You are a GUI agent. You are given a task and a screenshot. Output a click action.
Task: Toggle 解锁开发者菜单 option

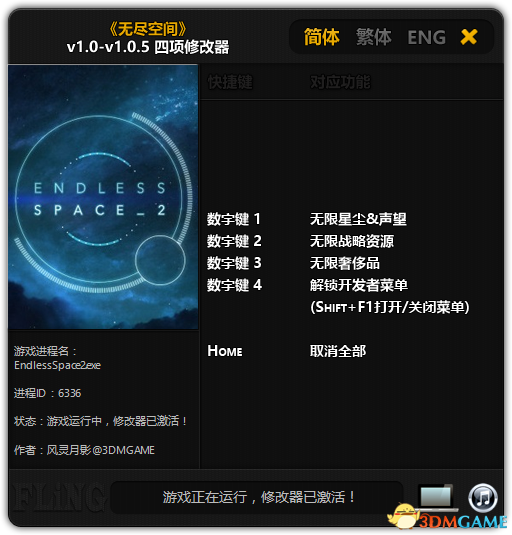pyautogui.click(x=359, y=285)
